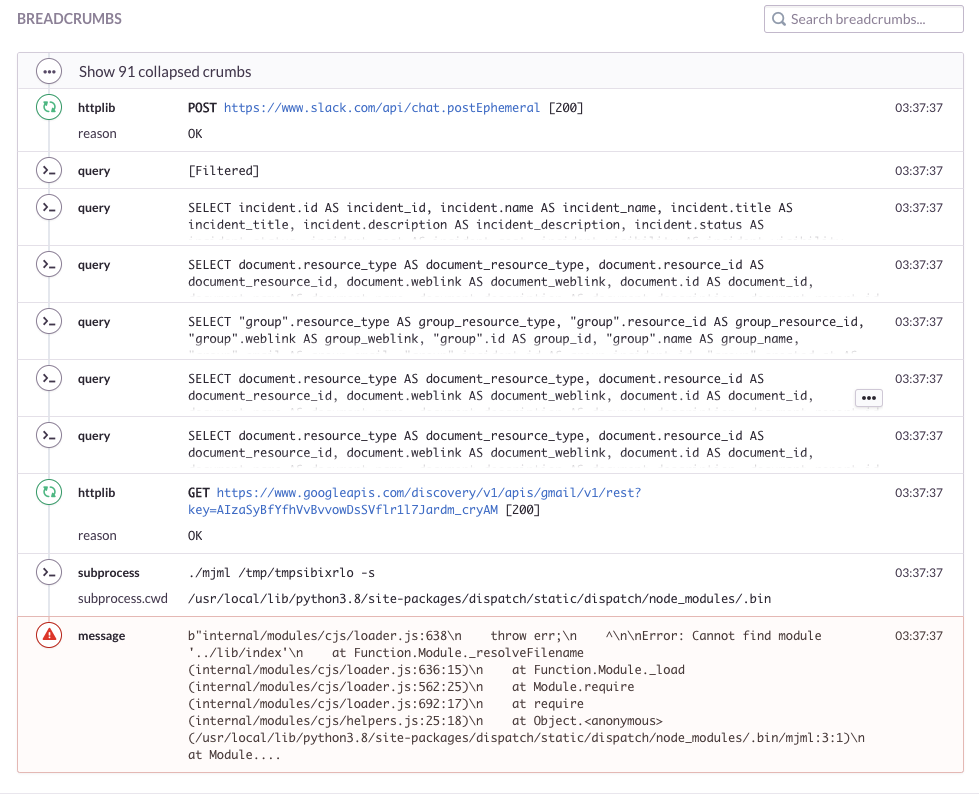Click the query icon for [Filtered] crumb
The width and height of the screenshot is (979, 798).
point(49,170)
